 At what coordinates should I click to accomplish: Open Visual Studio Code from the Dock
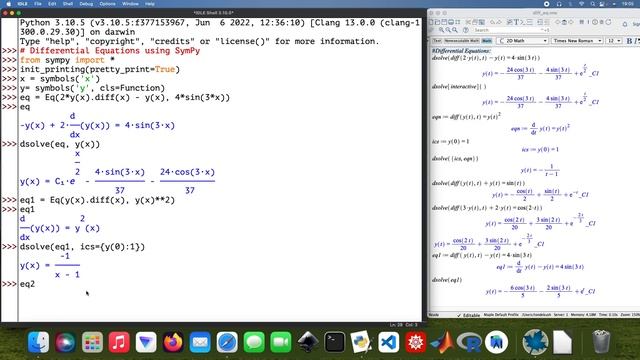[389, 342]
